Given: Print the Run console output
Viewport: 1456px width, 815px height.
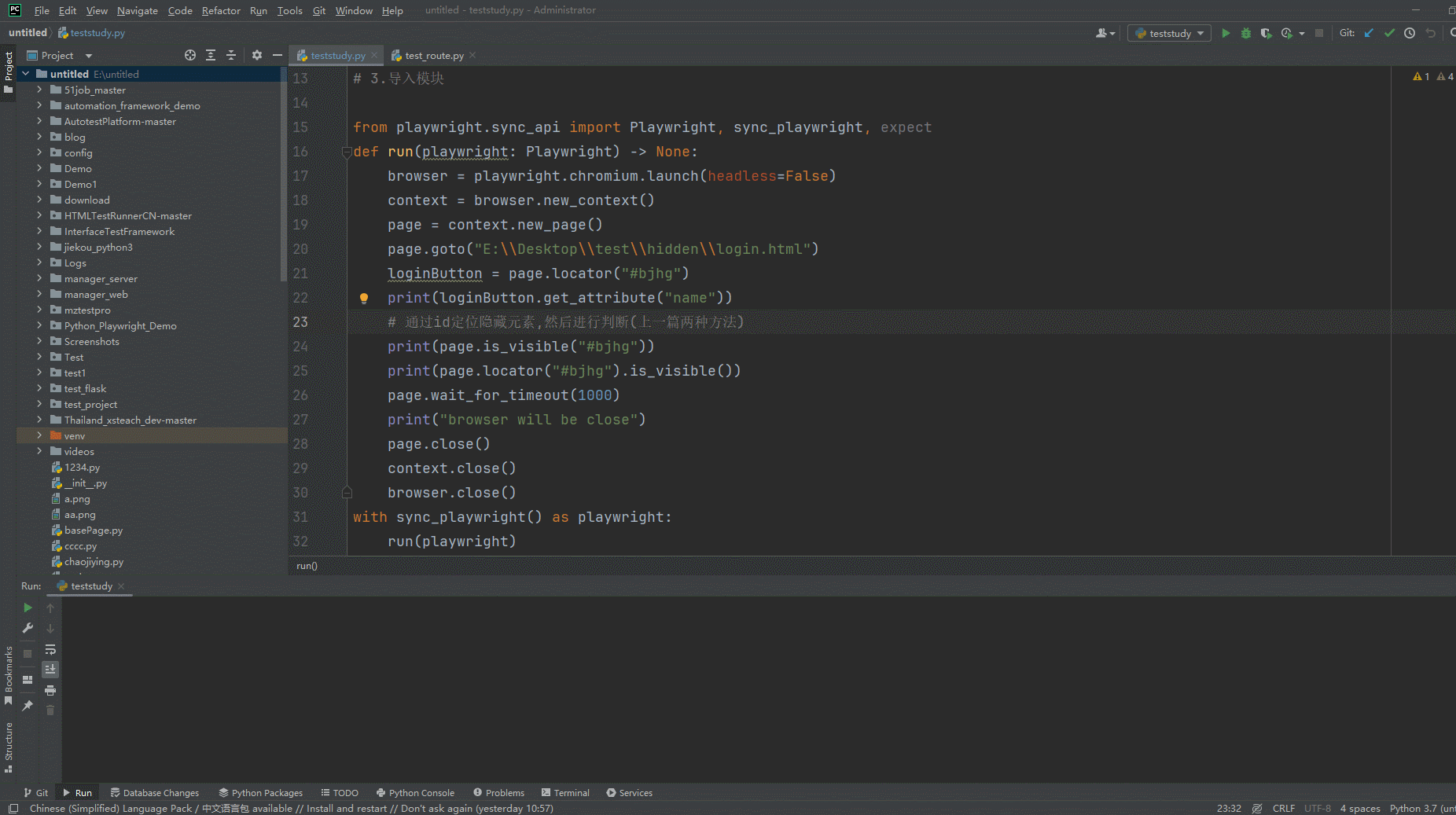Looking at the screenshot, I should pyautogui.click(x=50, y=690).
